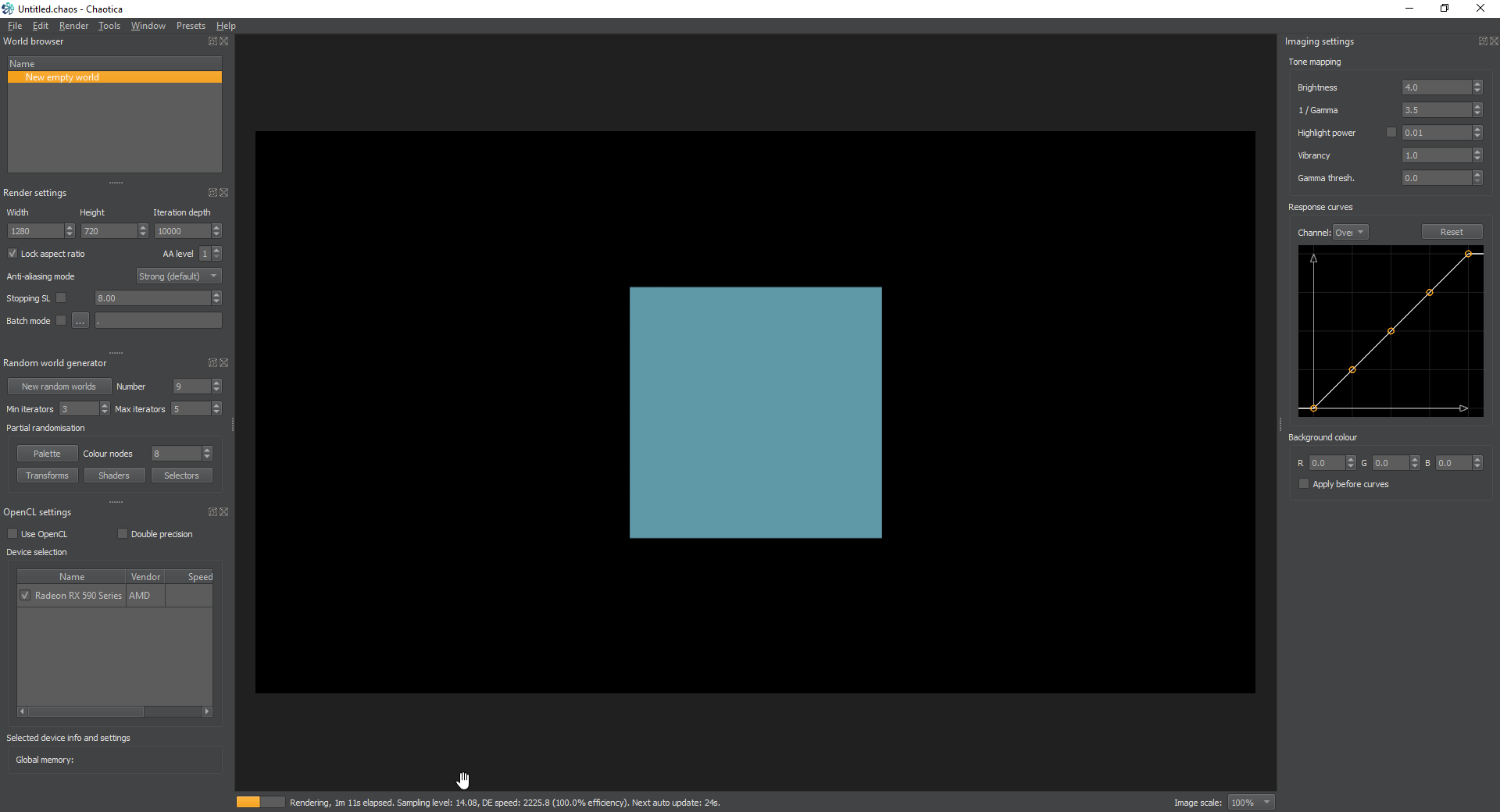This screenshot has height=812, width=1500.
Task: Float the Imaging settings panel
Action: [x=1483, y=41]
